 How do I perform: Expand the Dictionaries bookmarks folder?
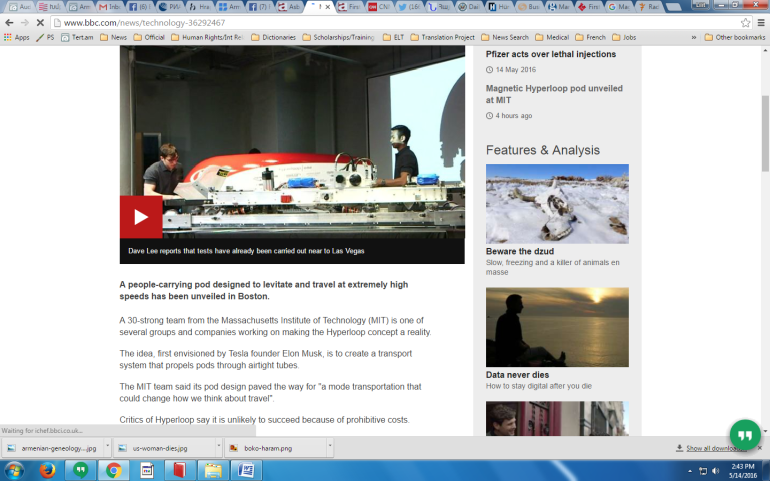274,37
